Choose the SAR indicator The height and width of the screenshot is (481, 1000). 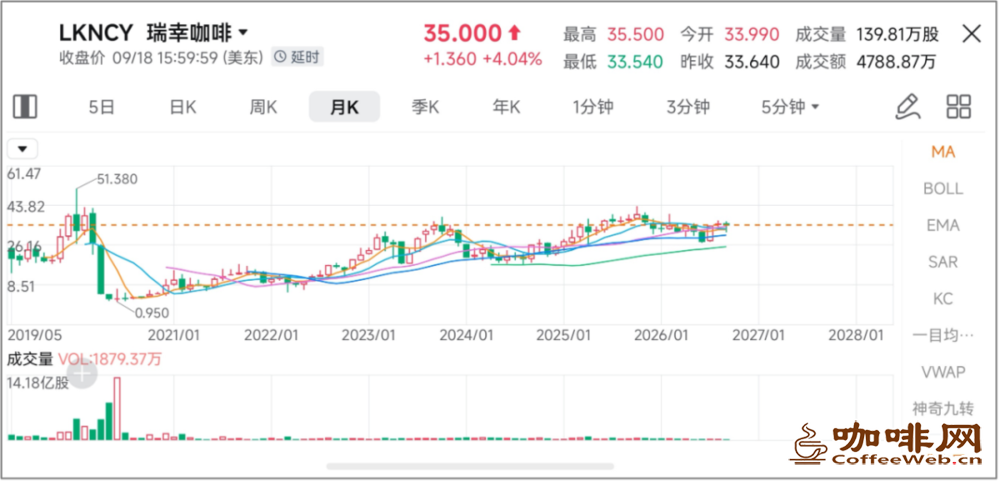943,262
